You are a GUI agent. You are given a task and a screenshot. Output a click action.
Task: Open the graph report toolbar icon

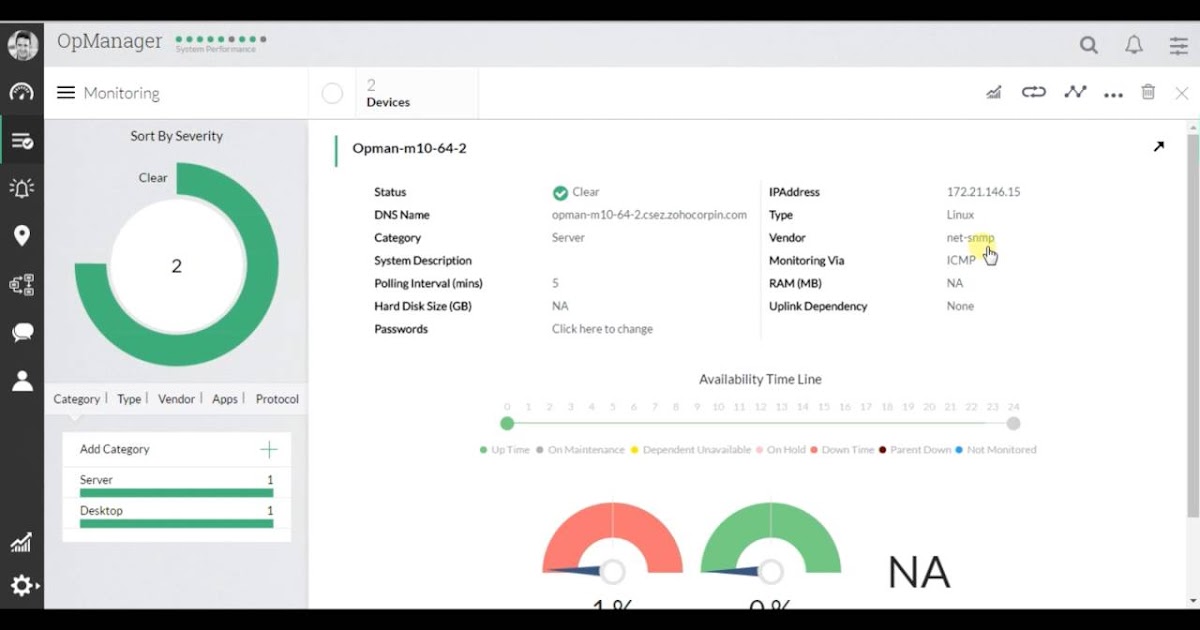[x=993, y=92]
